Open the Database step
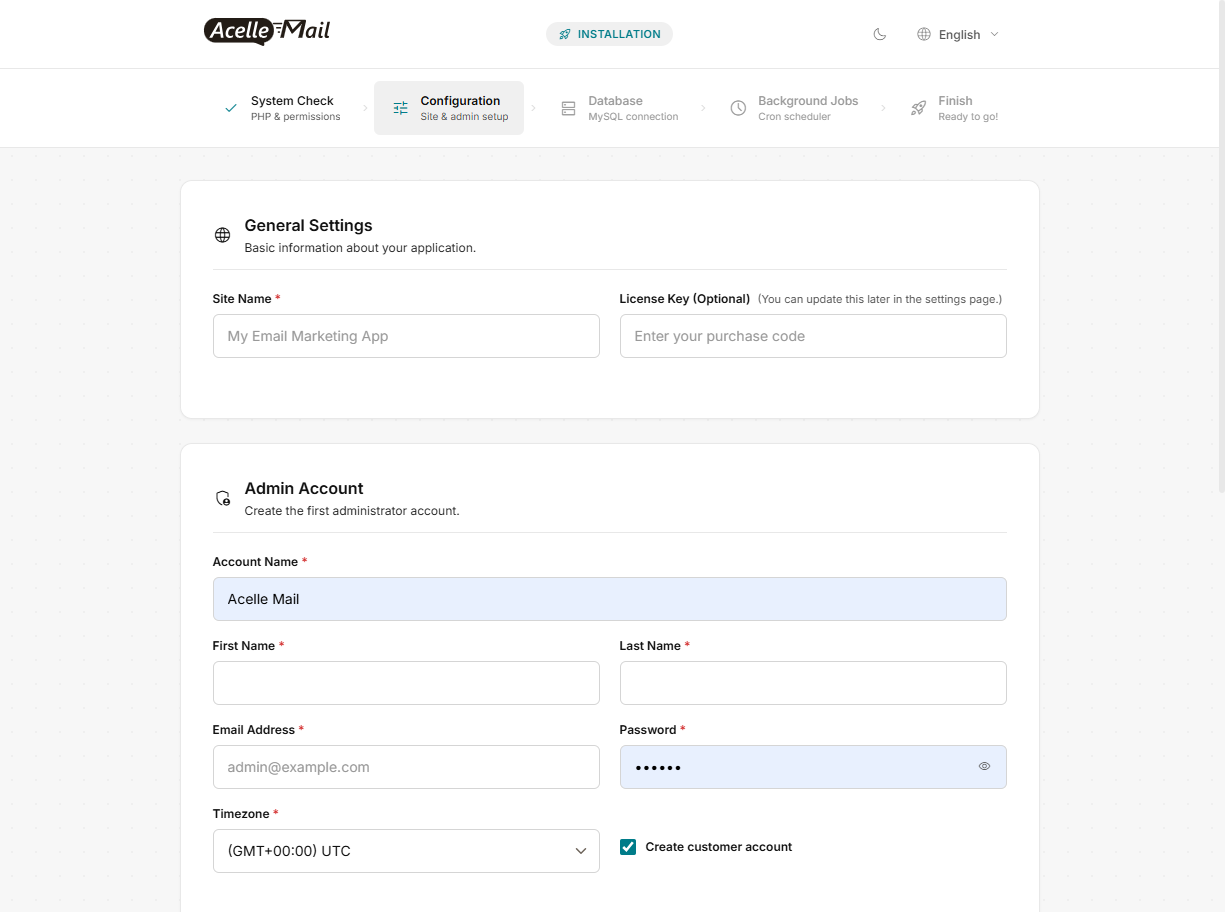Screen dimensions: 1225x912 (x=620, y=108)
